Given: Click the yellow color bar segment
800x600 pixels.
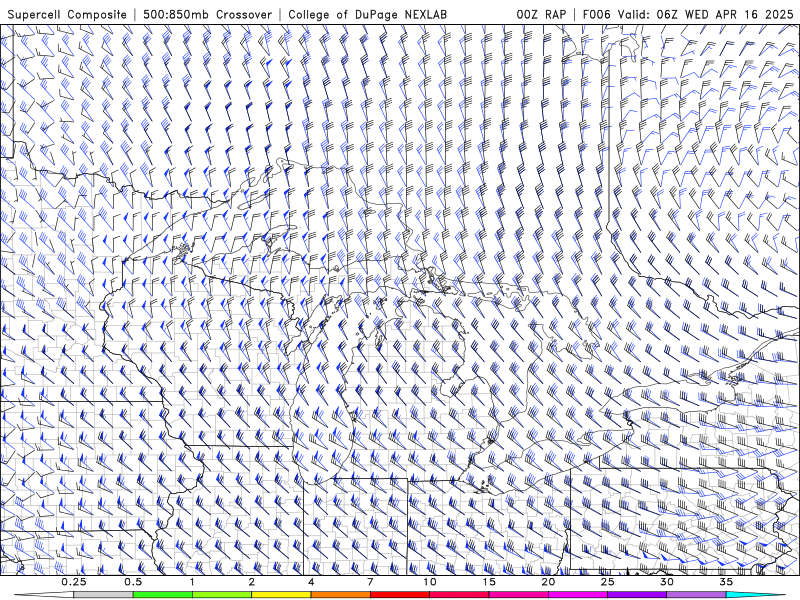Looking at the screenshot, I should pos(281,595).
